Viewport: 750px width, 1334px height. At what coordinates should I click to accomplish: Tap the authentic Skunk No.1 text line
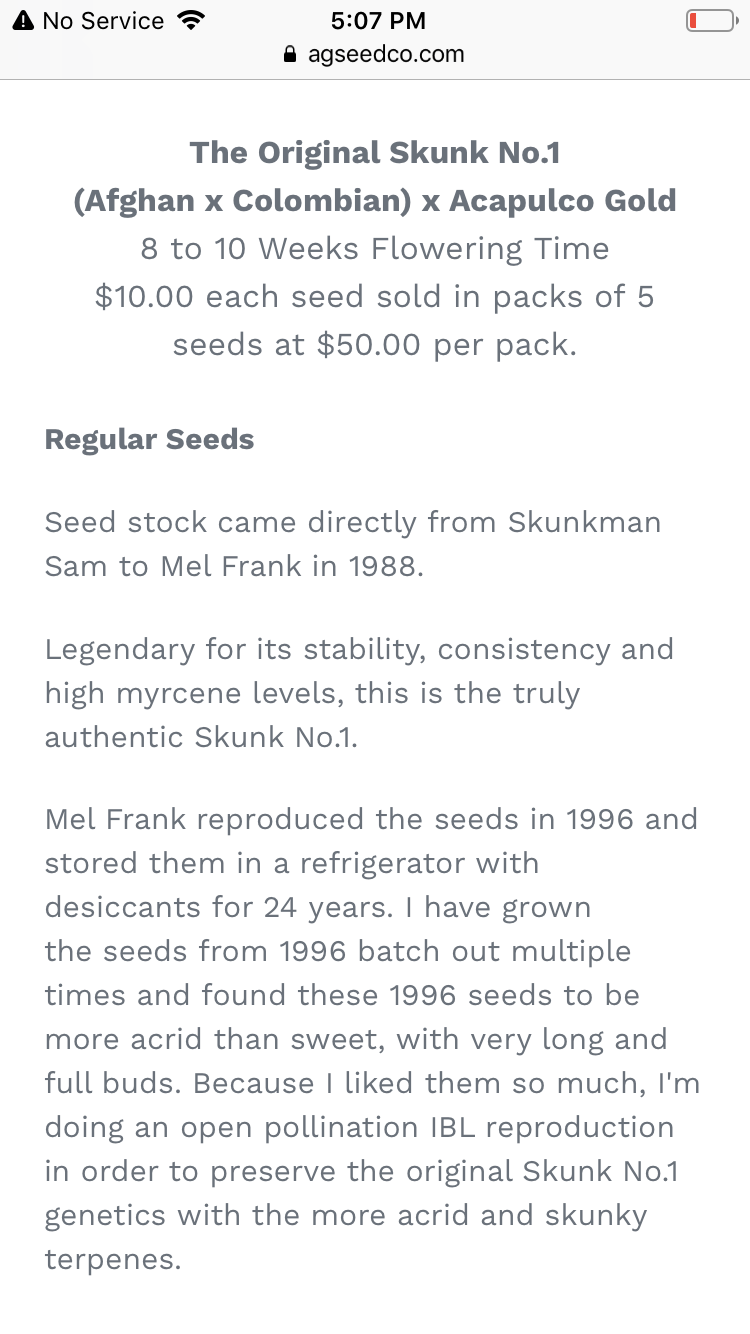(x=202, y=737)
